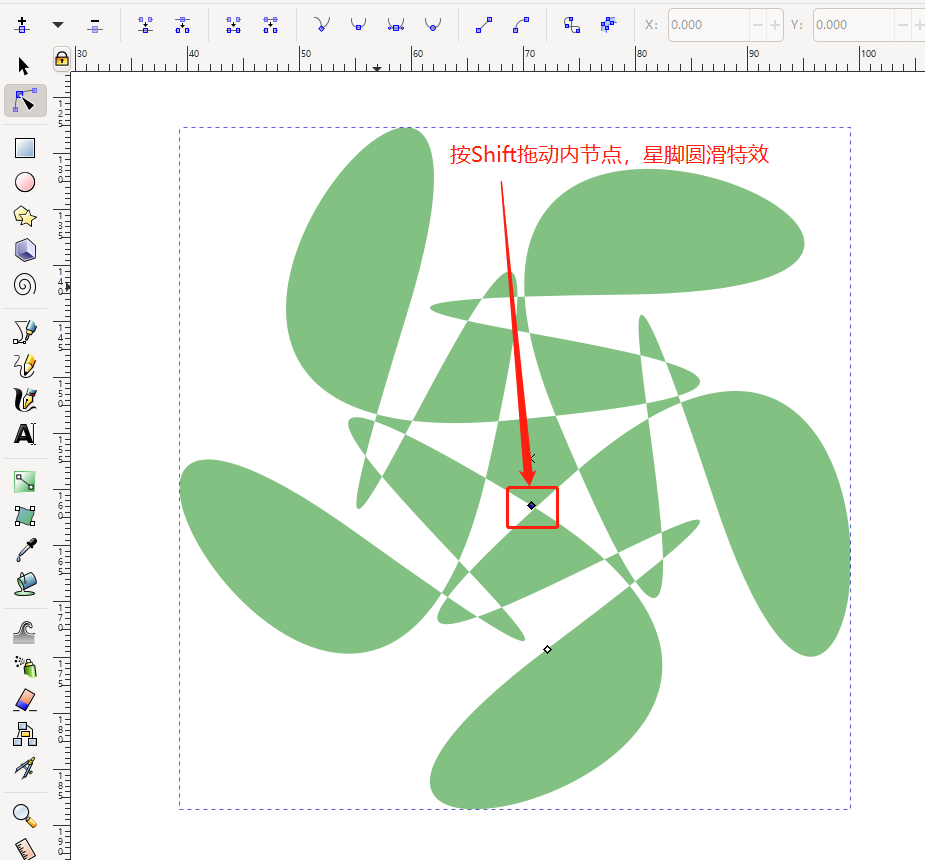Select the Measure ruler tool

click(25, 849)
